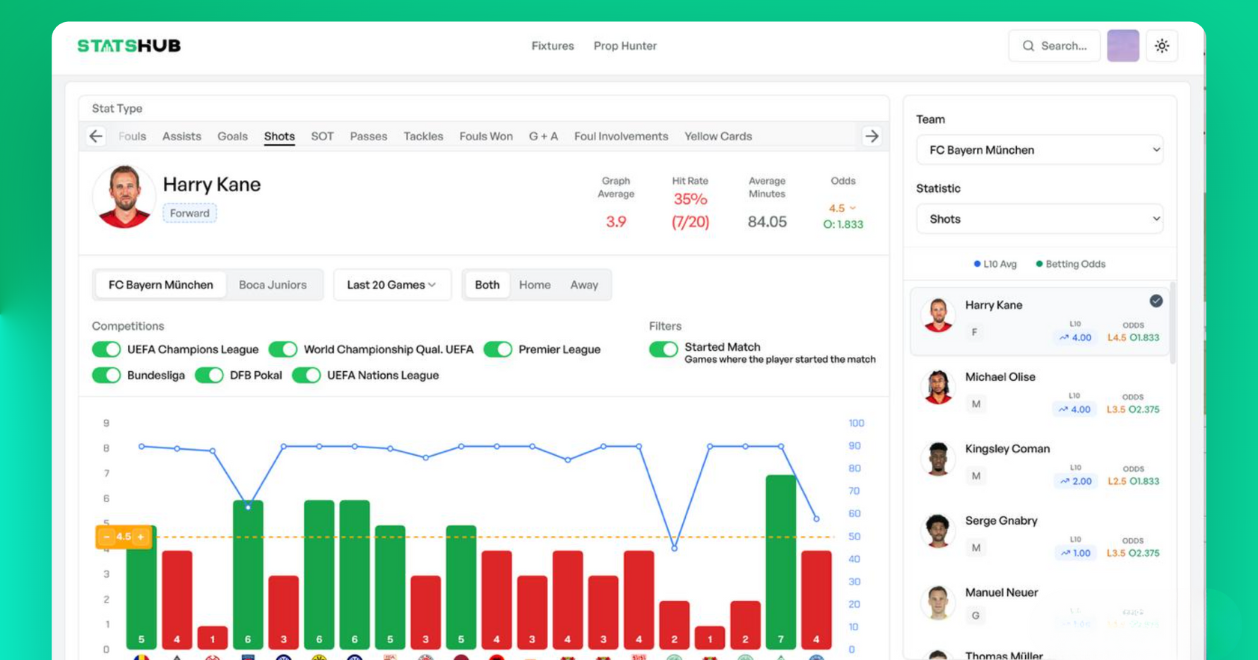Viewport: 1258px width, 660px height.
Task: Switch to the Yellow Cards stat tab
Action: pyautogui.click(x=718, y=136)
